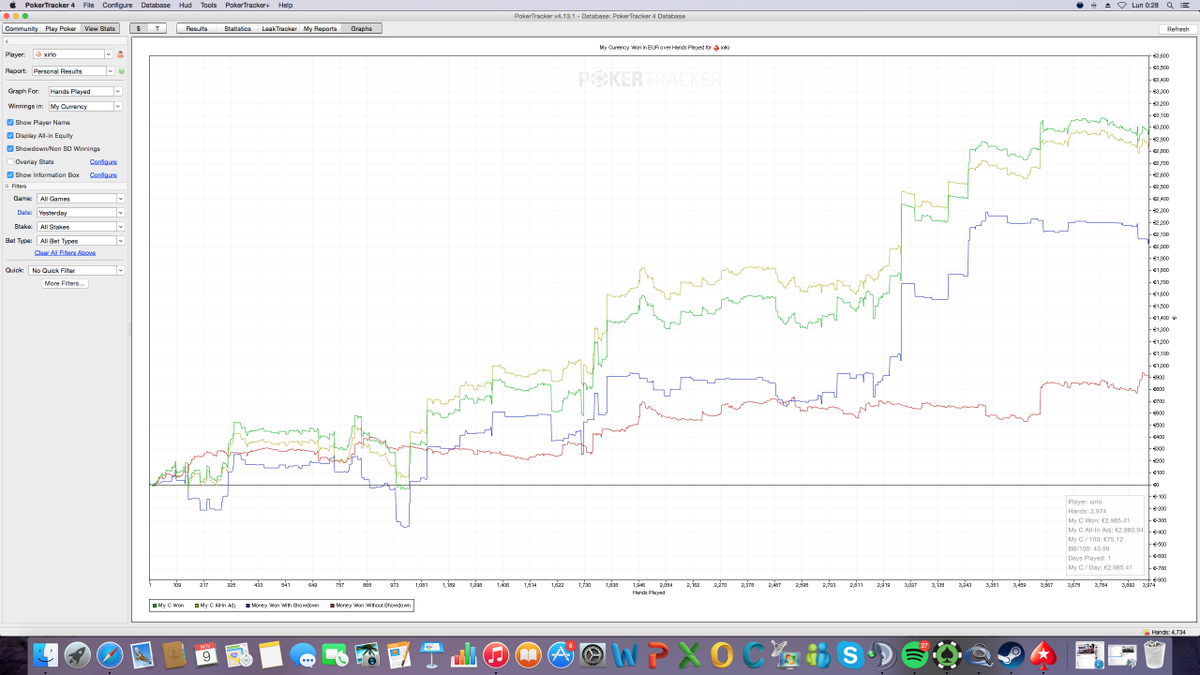Open the Player dropdown showing xirio
Screen dimensions: 1200x675
[x=72, y=54]
